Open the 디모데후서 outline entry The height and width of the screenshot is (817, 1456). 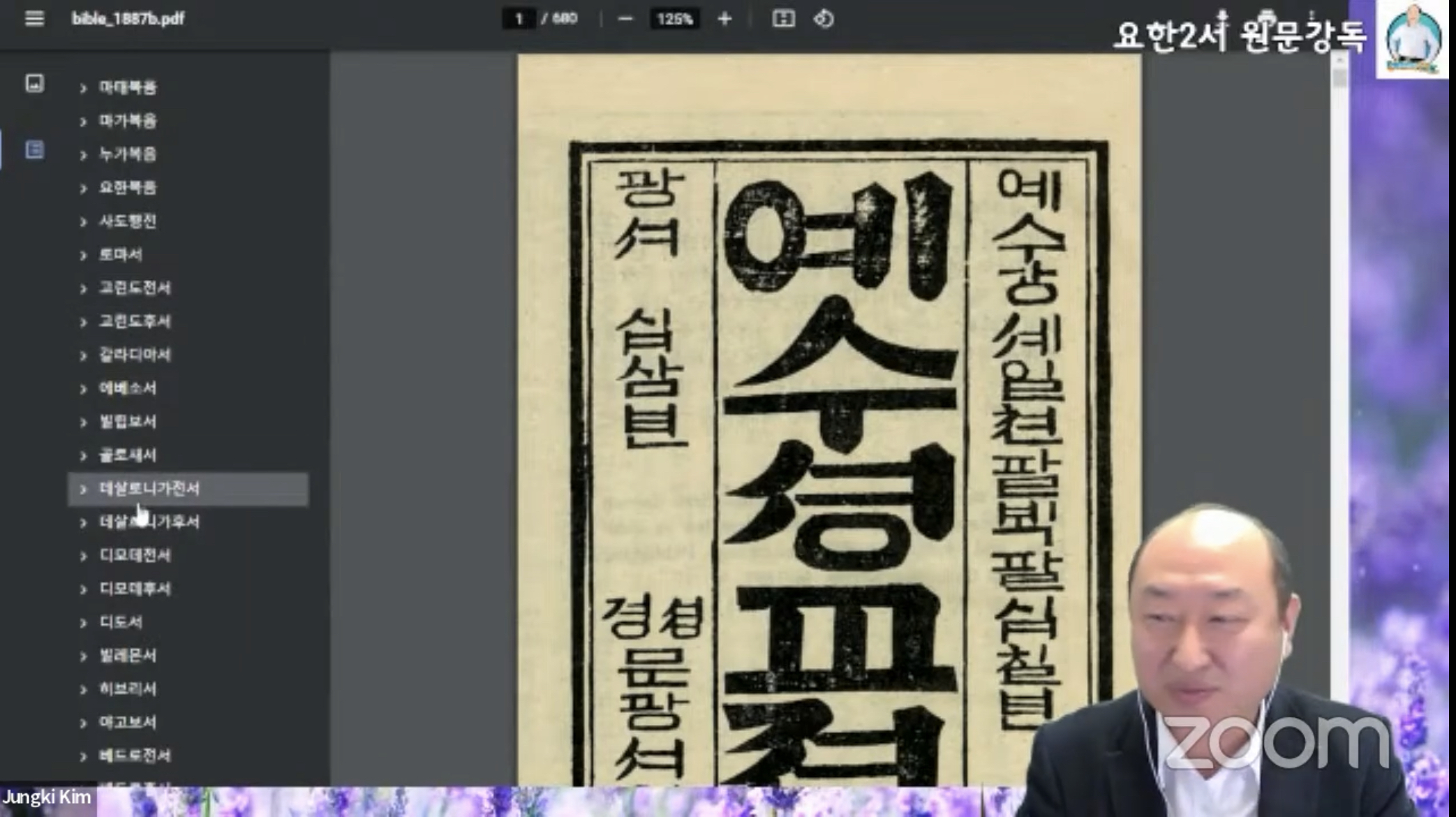click(x=135, y=589)
